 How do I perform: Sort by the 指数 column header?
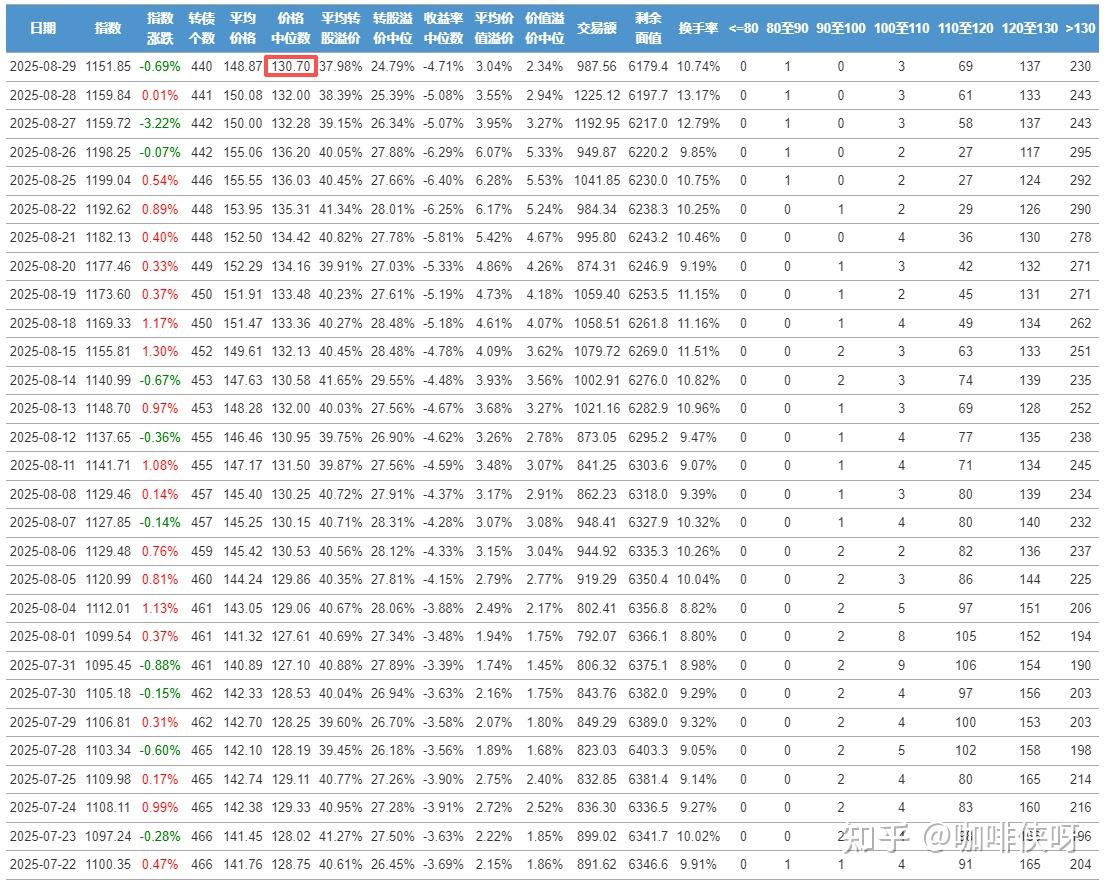[x=108, y=28]
